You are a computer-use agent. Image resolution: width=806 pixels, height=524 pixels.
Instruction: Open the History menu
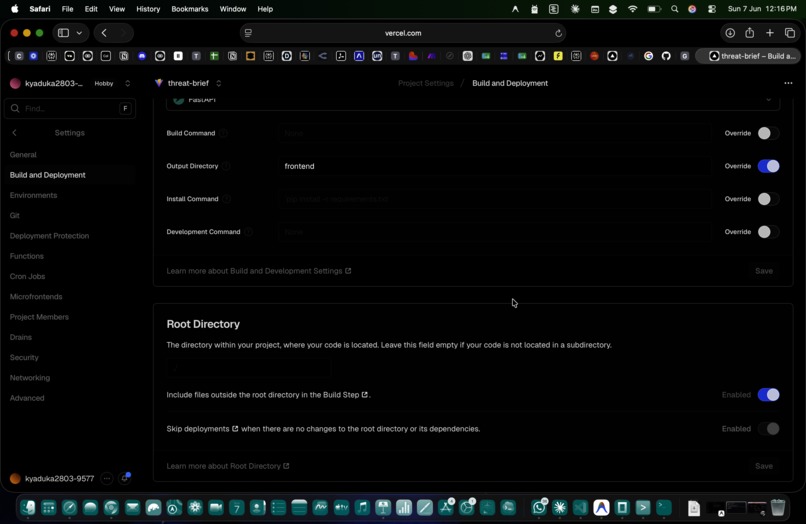coord(148,9)
